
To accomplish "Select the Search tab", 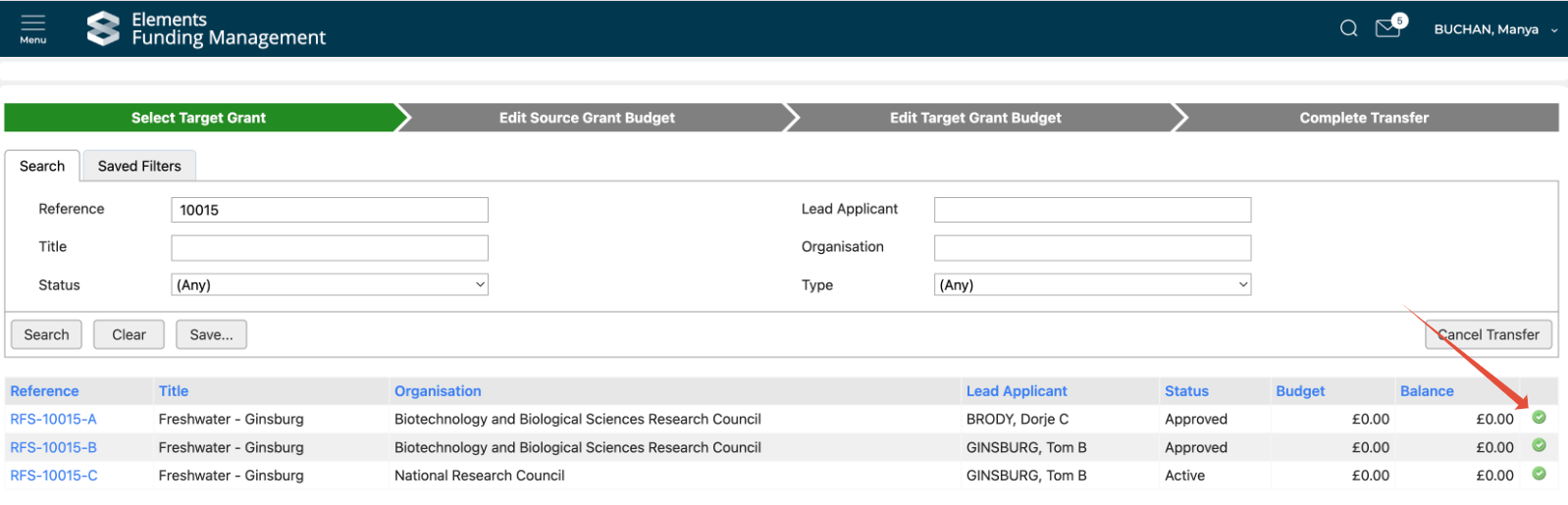I will [x=42, y=166].
